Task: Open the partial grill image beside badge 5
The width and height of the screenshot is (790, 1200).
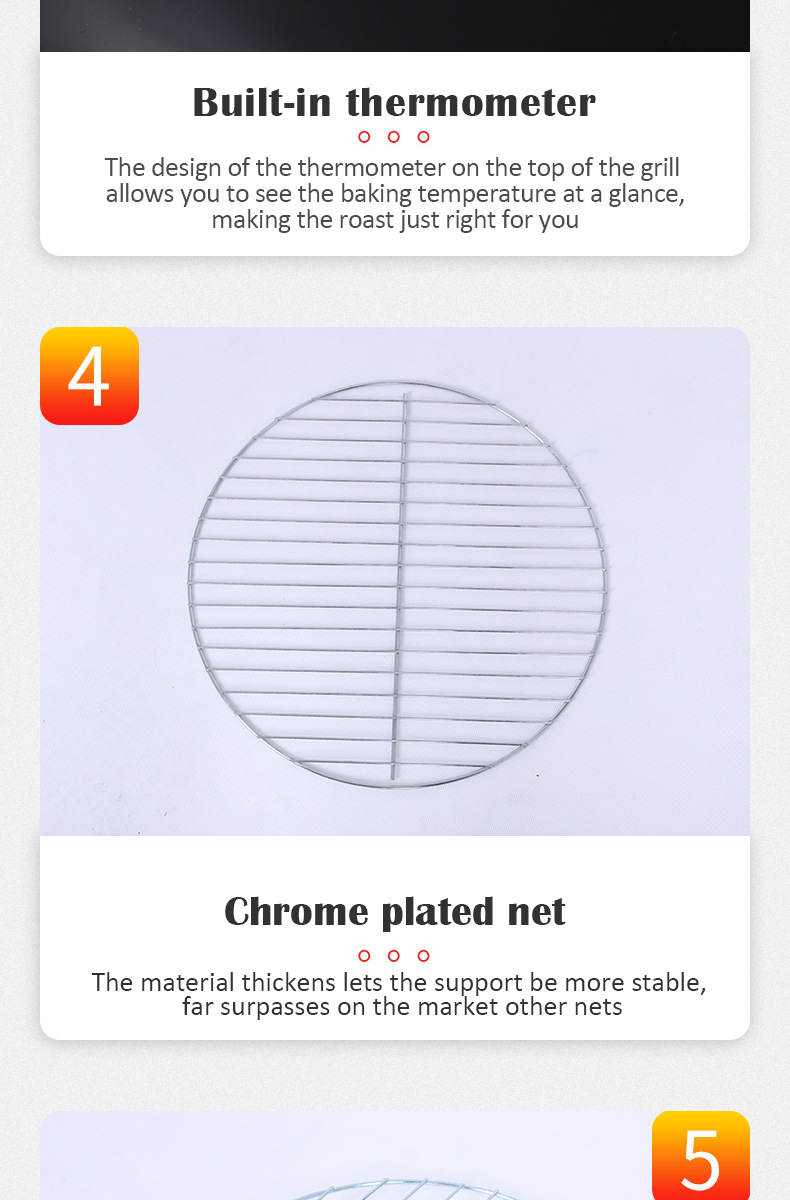Action: 345,1155
